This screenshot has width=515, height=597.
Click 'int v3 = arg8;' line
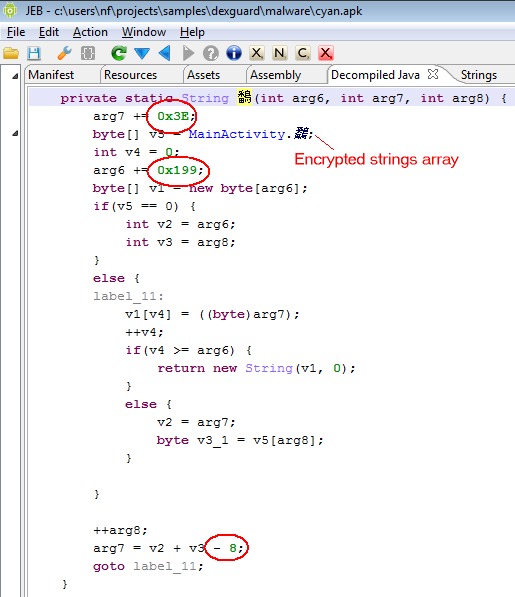pos(180,242)
